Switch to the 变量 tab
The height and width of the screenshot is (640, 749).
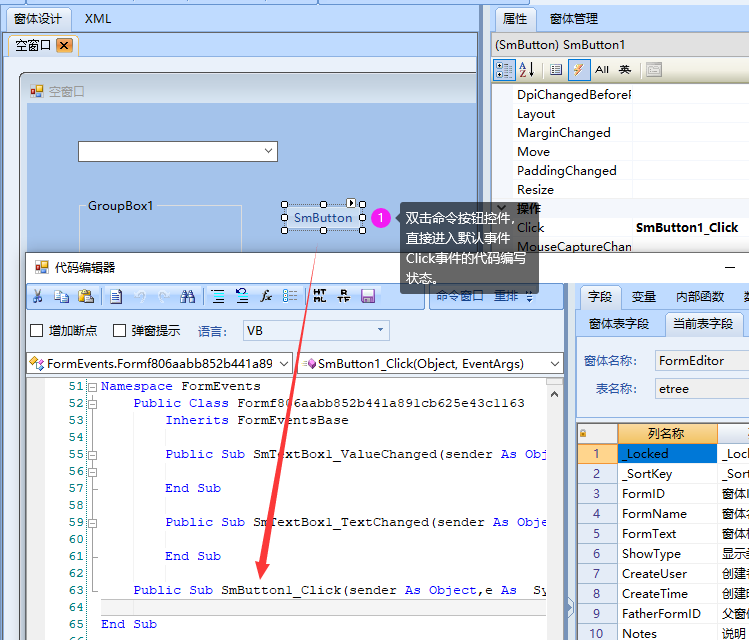point(644,297)
